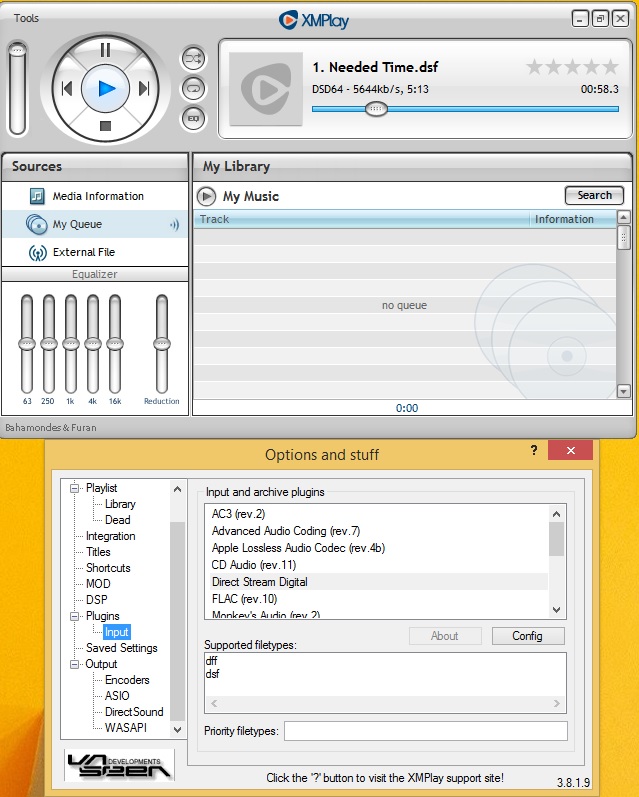The height and width of the screenshot is (797, 639).
Task: Click the My Music play icon
Action: coord(206,196)
